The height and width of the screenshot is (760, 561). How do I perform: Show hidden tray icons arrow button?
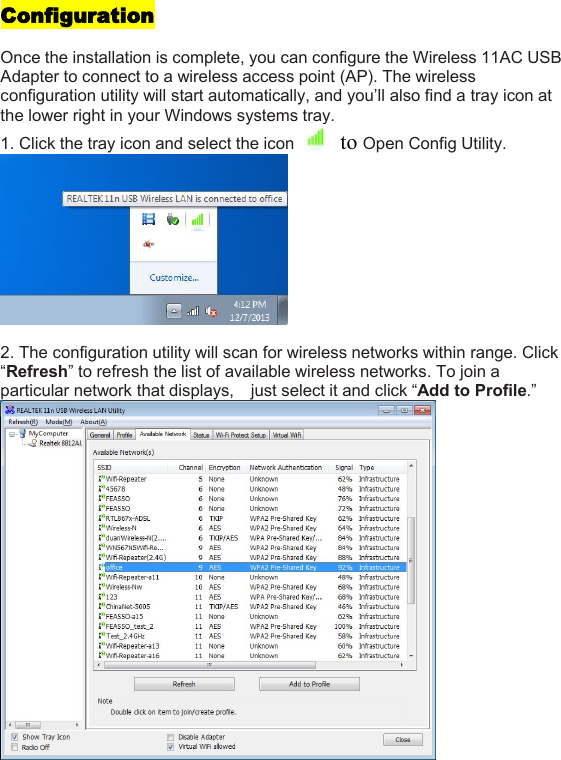point(174,311)
